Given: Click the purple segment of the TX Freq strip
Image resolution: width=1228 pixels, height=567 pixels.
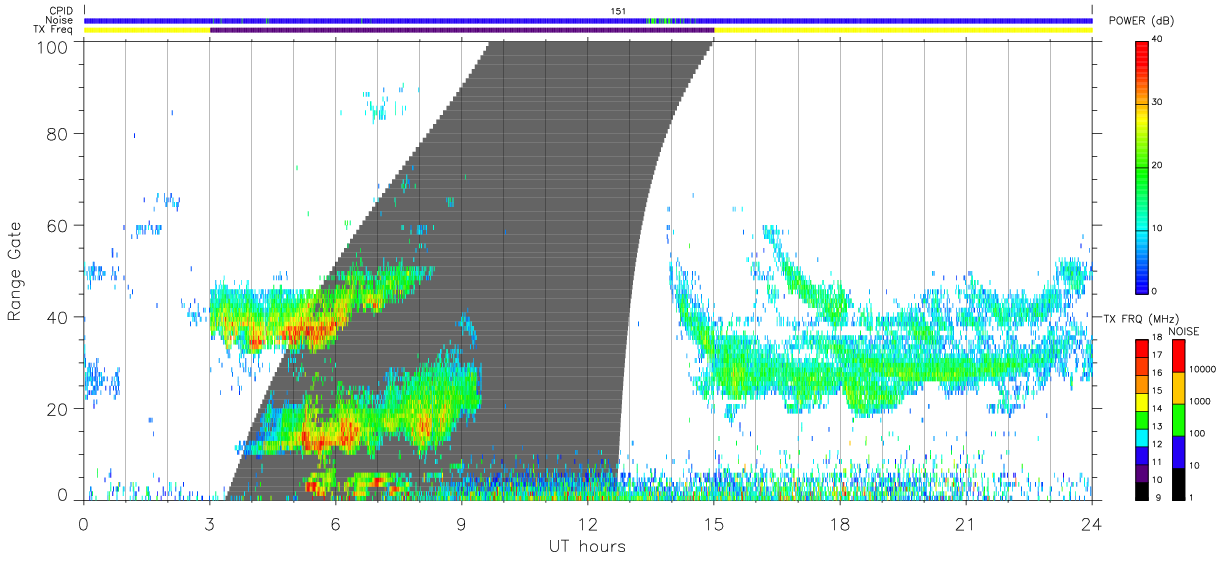Looking at the screenshot, I should (462, 30).
